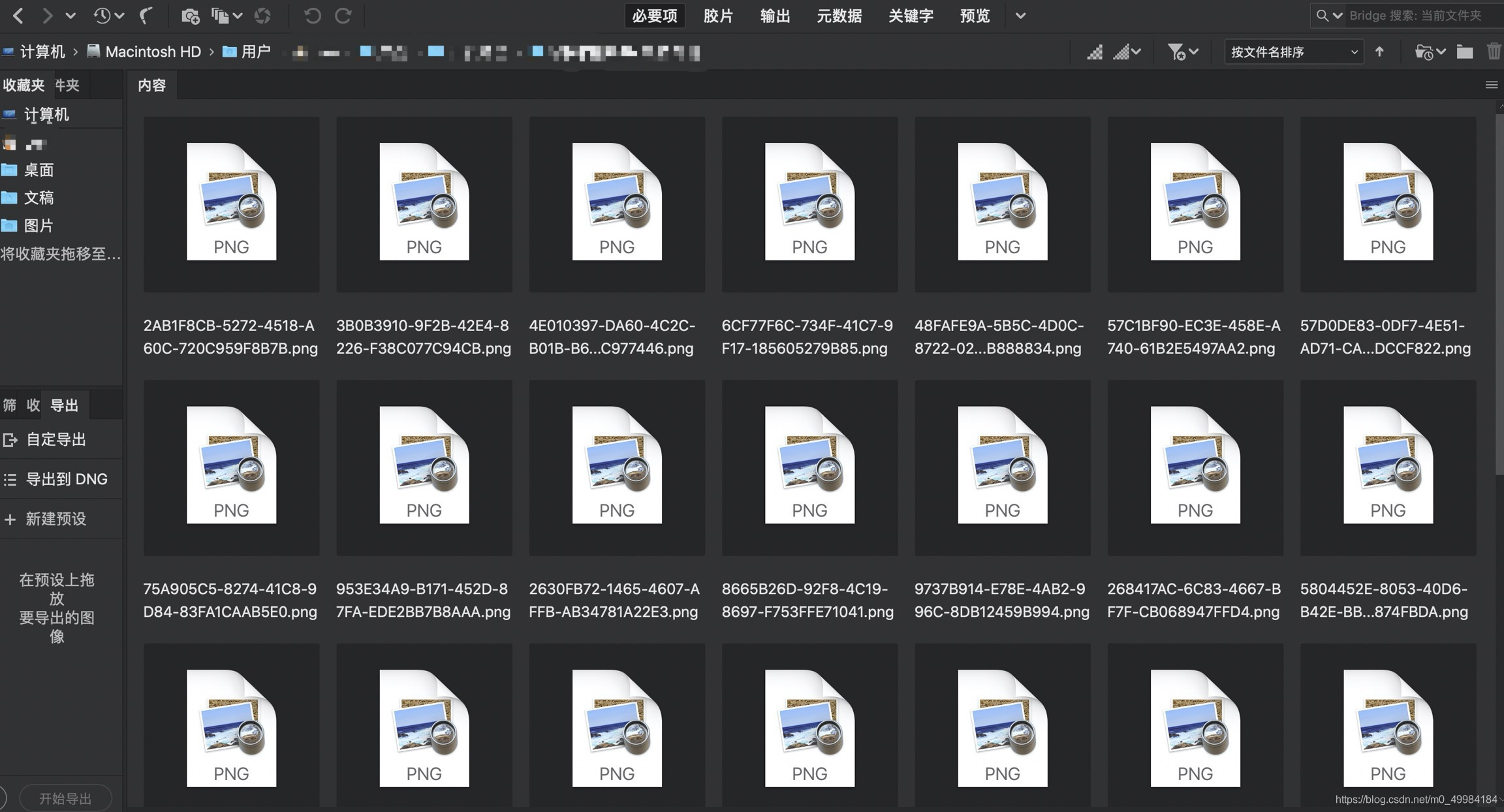Select 桌面 folder in favorites
Screen dimensions: 1504x812
tap(39, 170)
